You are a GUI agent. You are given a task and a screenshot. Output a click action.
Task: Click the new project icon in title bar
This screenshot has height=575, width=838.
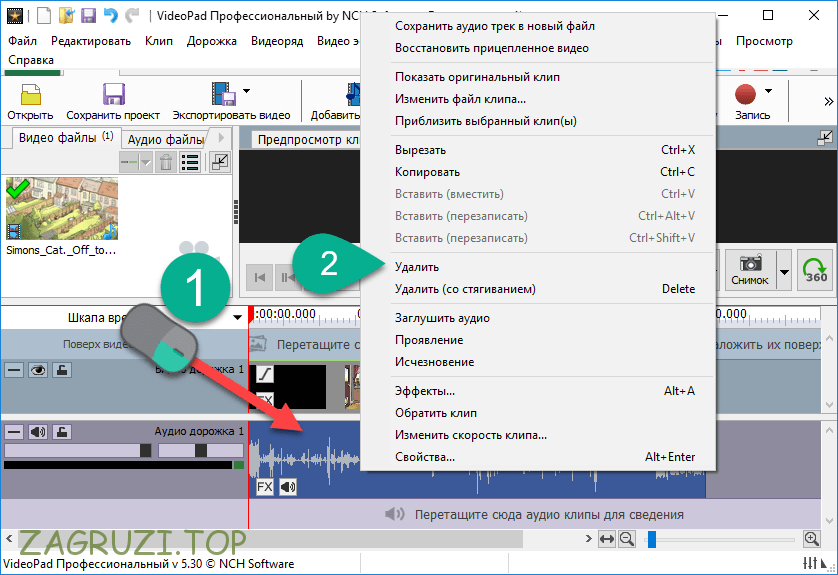click(44, 15)
